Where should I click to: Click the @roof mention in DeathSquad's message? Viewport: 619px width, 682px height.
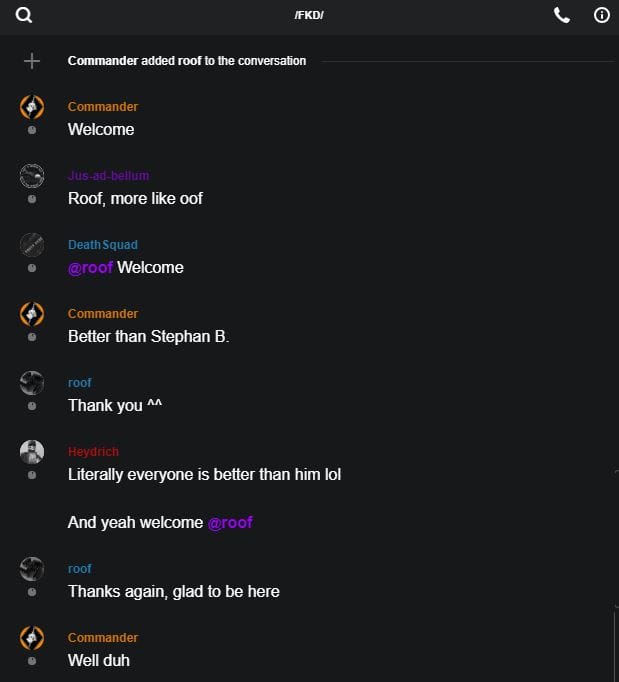[90, 267]
